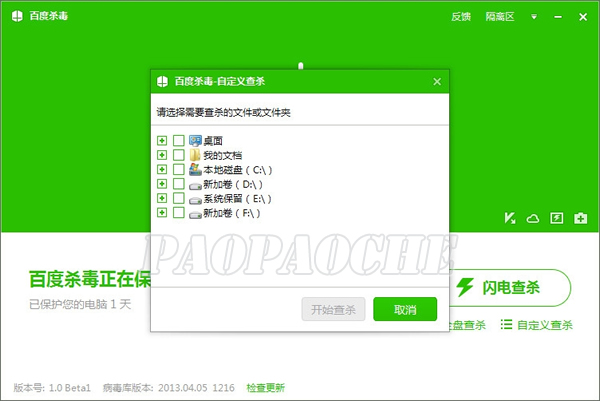Screen dimensions: 600x401
Task: Check the 桌面 checkbox
Action: coord(178,141)
